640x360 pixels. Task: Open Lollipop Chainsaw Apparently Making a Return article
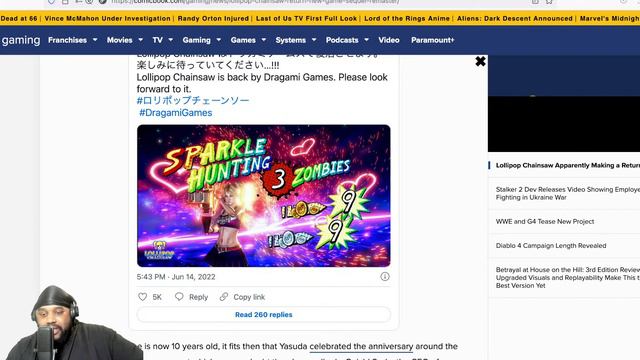(x=567, y=165)
